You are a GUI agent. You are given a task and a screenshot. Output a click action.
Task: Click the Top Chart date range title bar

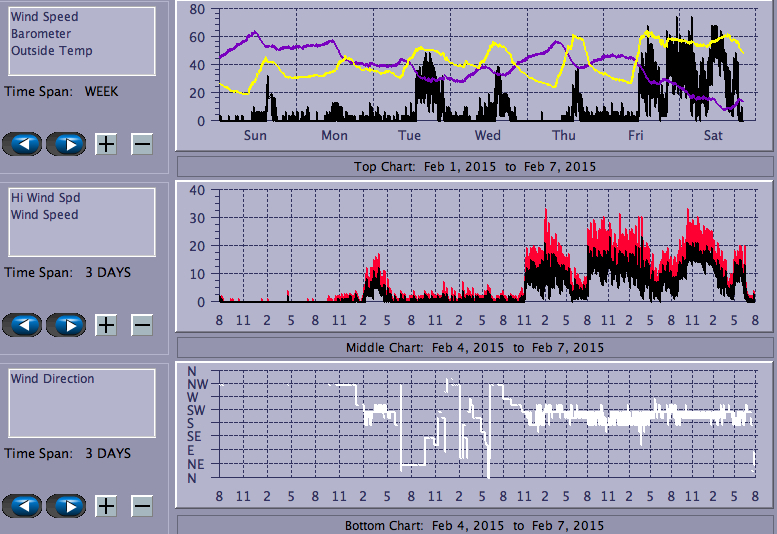(474, 166)
